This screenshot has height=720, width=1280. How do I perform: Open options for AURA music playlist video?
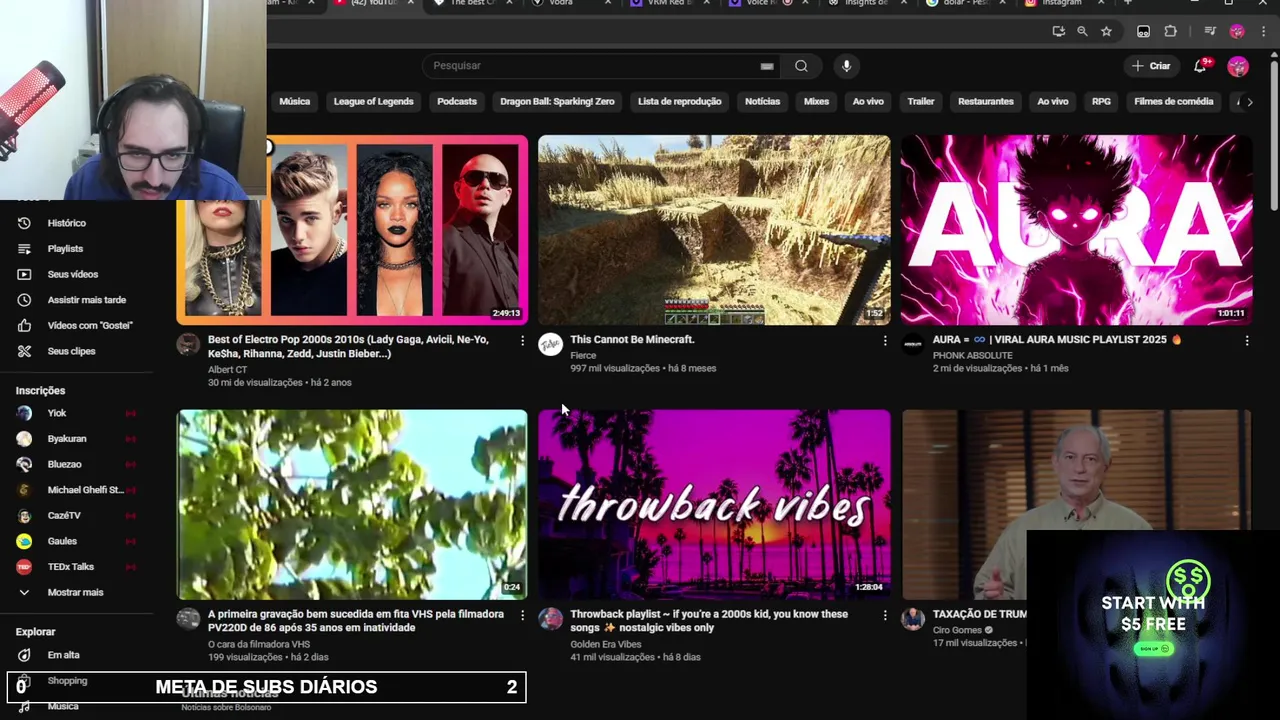click(x=1247, y=341)
